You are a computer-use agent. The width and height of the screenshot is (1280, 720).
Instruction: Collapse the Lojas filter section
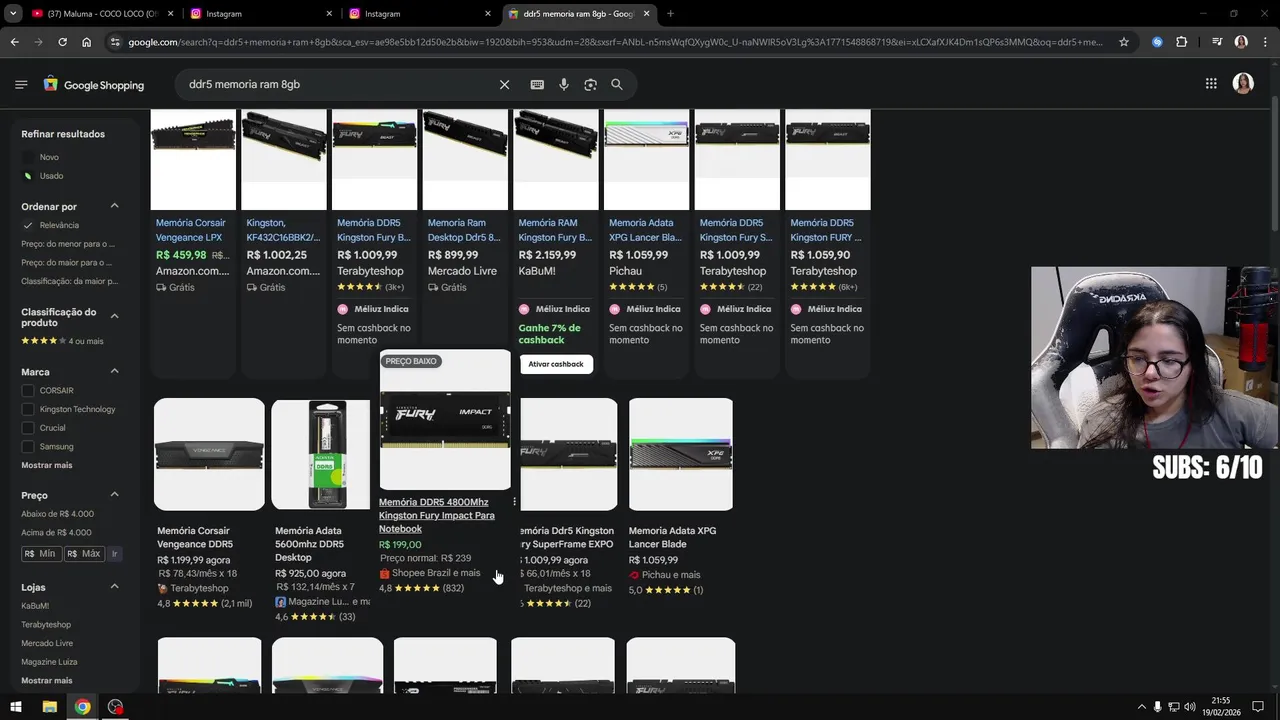point(114,586)
